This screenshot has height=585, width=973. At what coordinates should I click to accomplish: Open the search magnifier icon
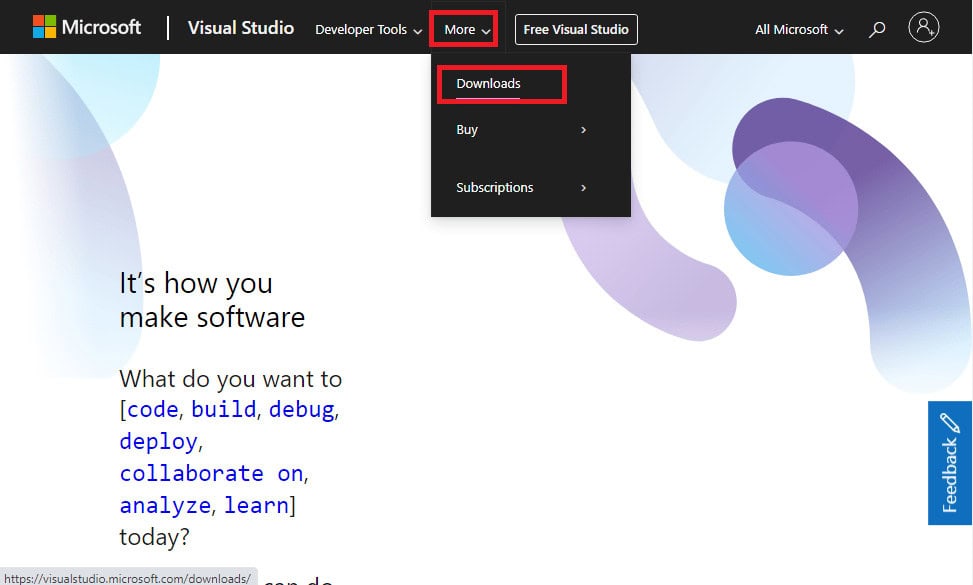[877, 29]
